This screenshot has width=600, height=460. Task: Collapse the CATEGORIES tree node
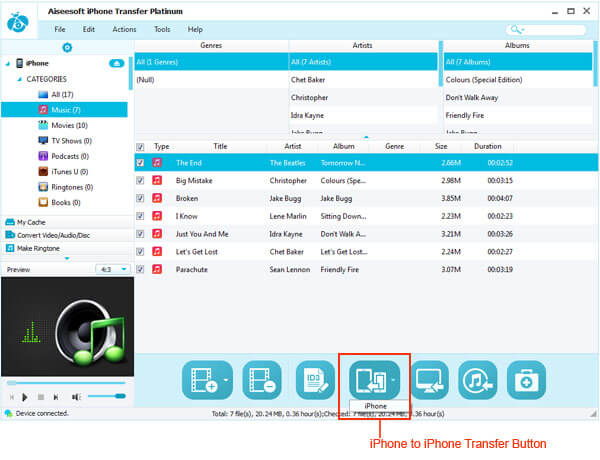point(20,79)
